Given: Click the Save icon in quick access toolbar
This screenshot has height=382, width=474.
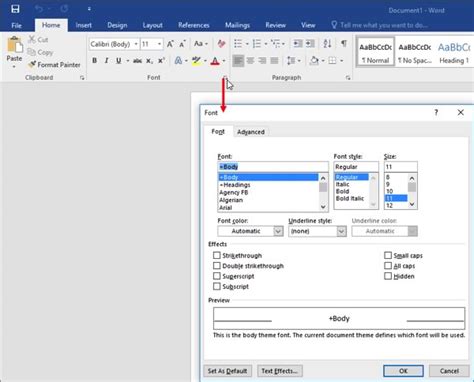Looking at the screenshot, I should click(15, 9).
